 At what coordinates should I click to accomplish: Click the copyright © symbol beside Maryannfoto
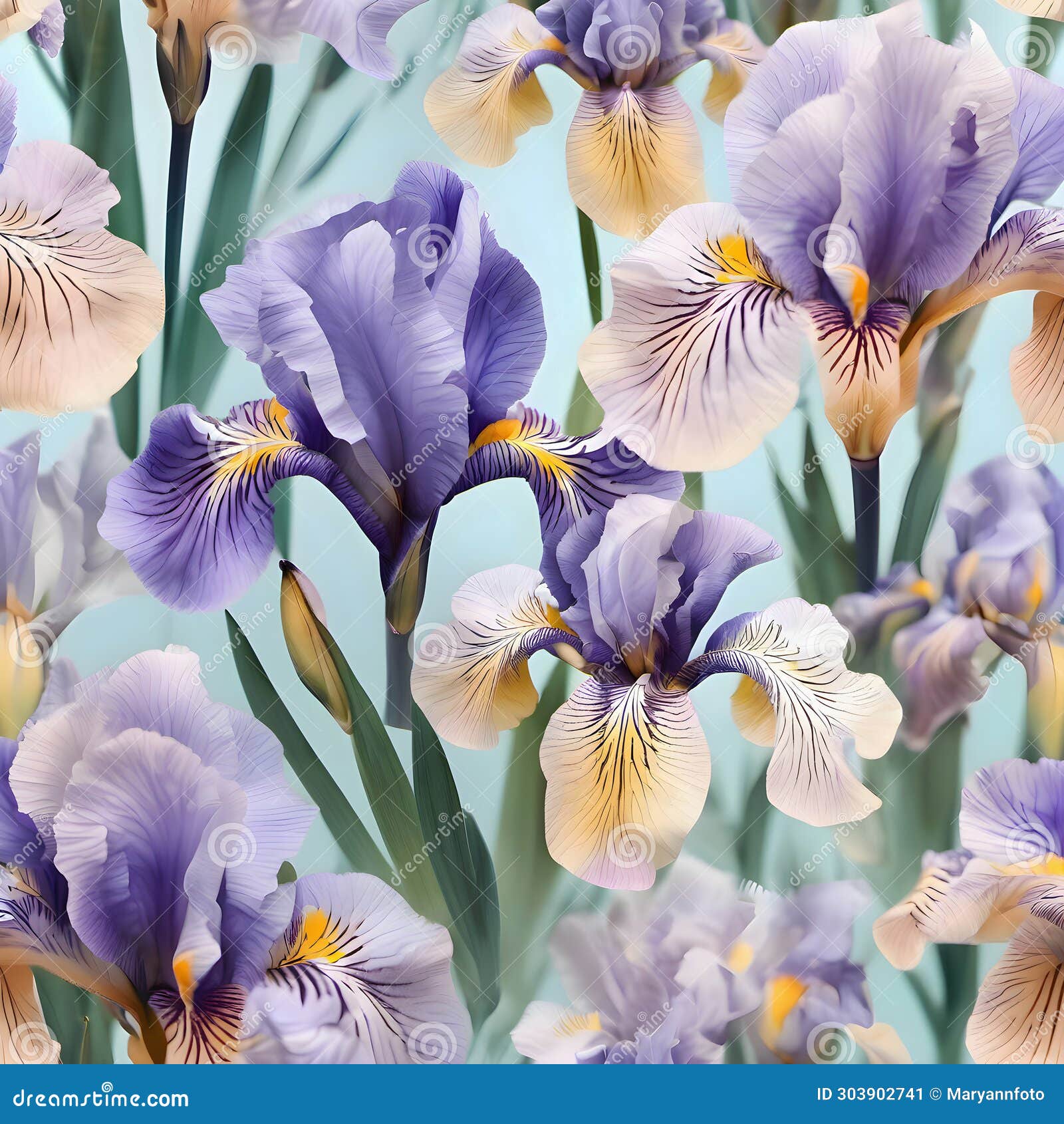935,1093
